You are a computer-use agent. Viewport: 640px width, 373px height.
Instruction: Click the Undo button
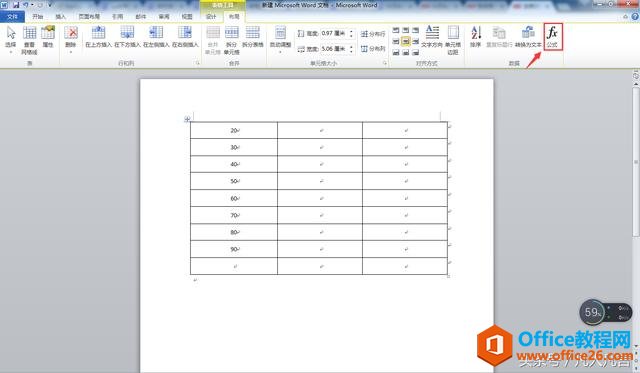(x=25, y=5)
